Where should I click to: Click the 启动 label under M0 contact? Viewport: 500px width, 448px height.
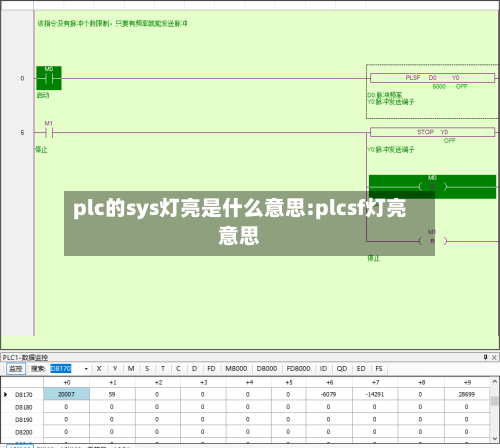(x=43, y=95)
